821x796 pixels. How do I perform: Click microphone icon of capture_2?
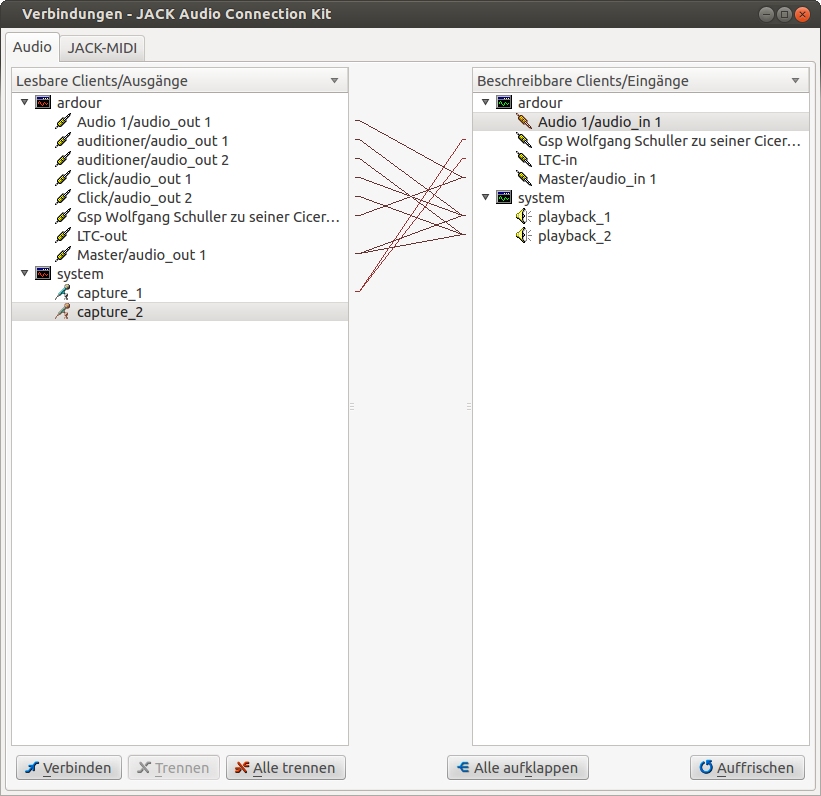point(63,312)
